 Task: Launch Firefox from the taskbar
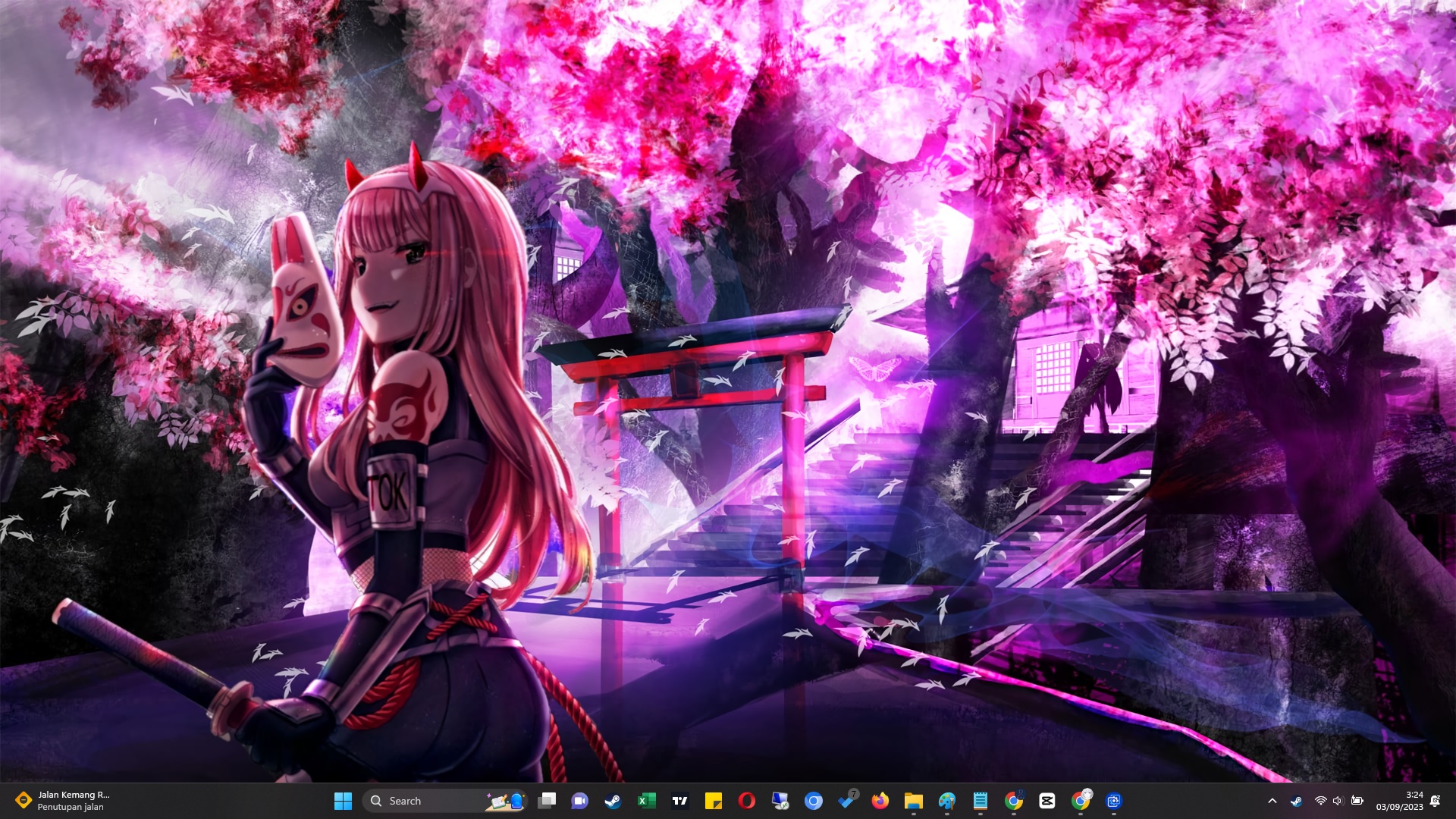(880, 801)
